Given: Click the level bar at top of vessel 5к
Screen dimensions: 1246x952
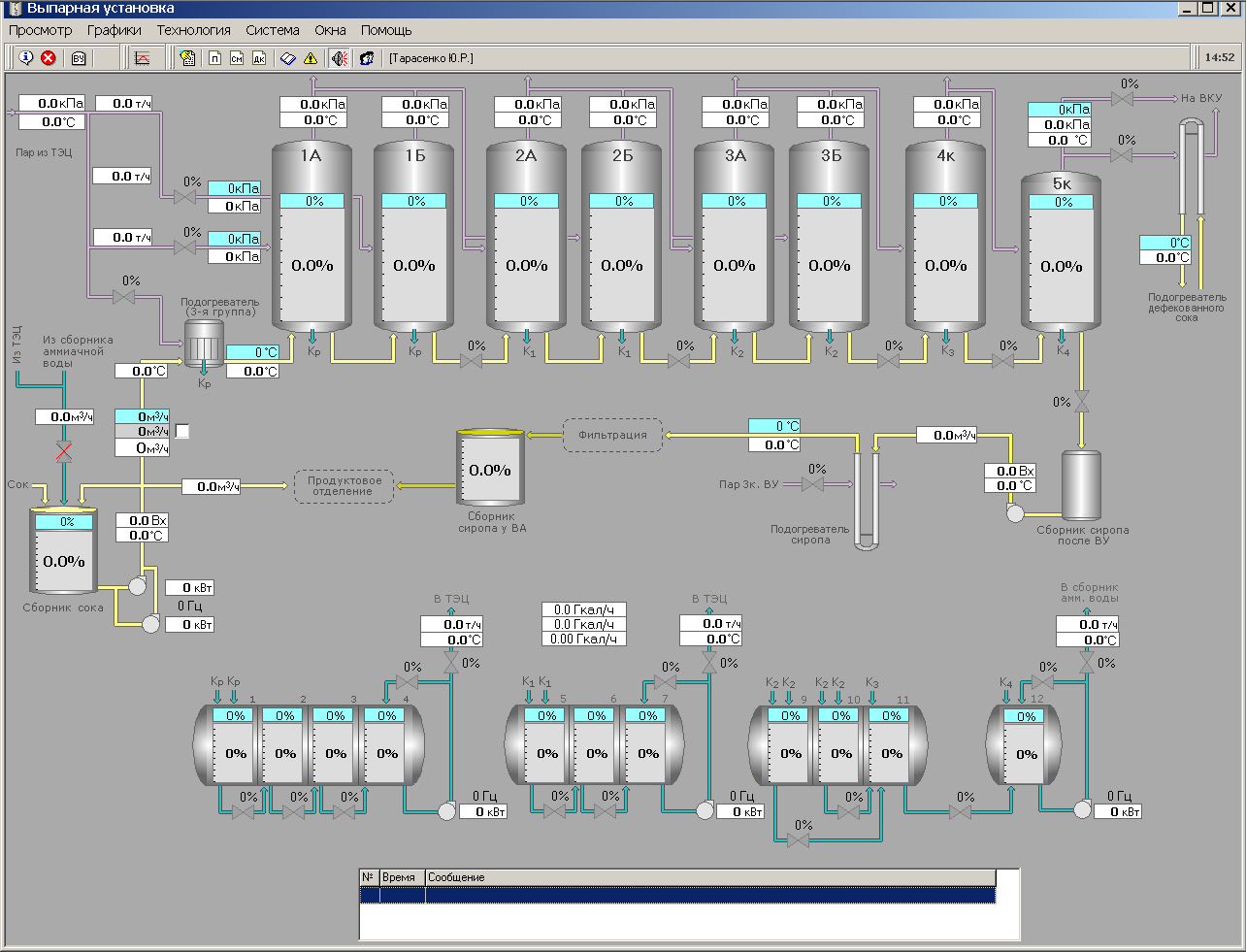Looking at the screenshot, I should pos(1062,202).
